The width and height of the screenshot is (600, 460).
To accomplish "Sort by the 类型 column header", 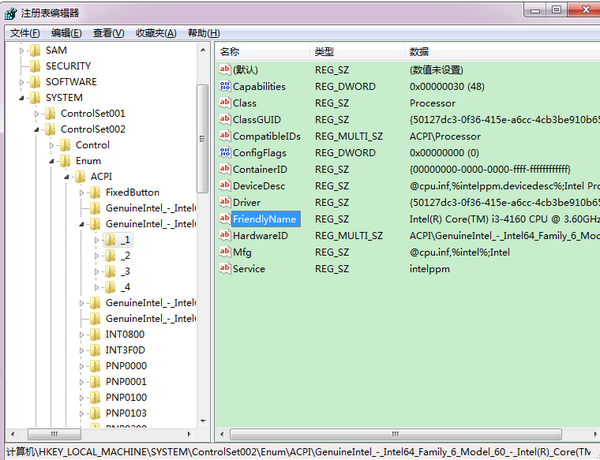I will tap(357, 51).
